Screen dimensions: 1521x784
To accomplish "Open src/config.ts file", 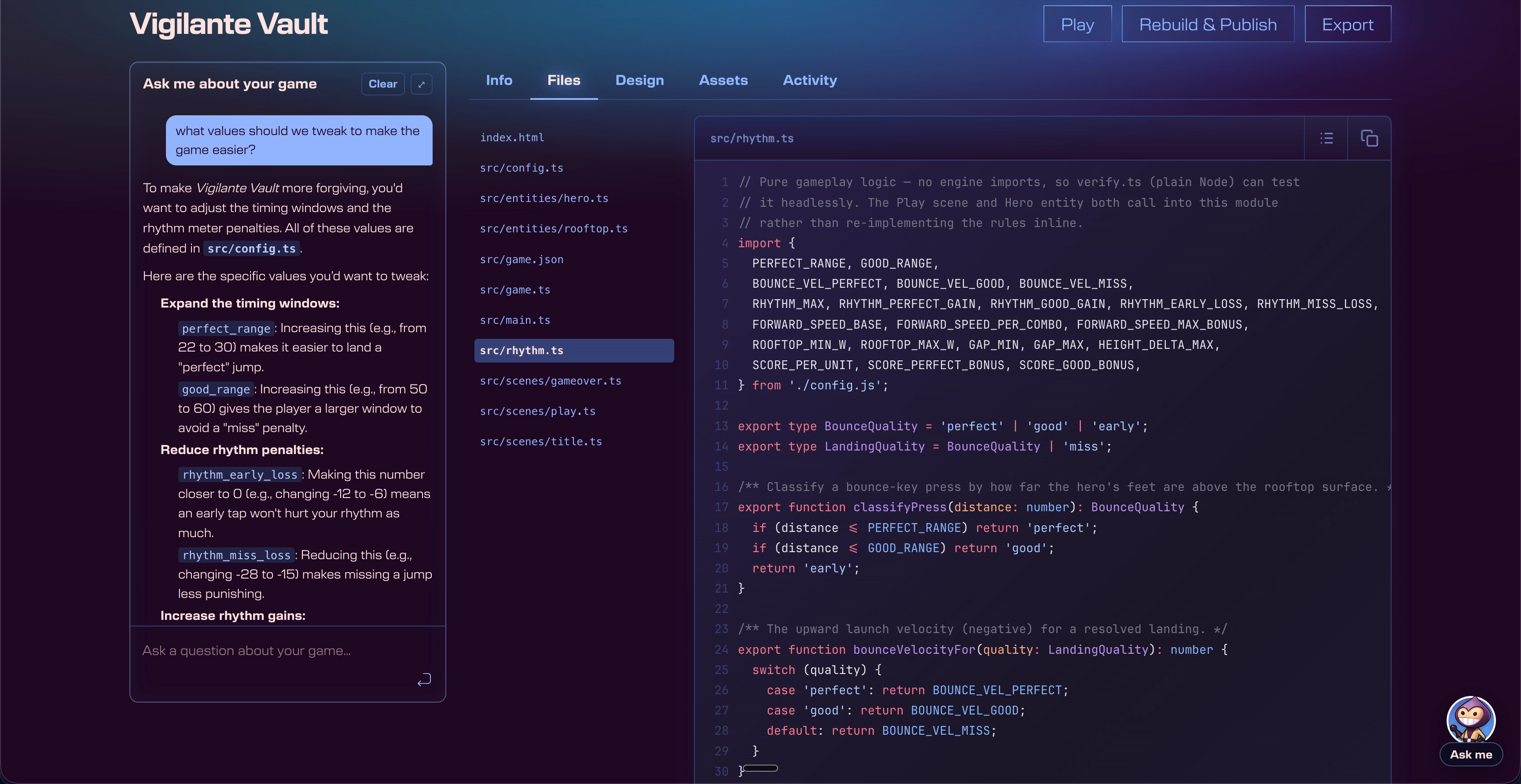I will (574, 168).
